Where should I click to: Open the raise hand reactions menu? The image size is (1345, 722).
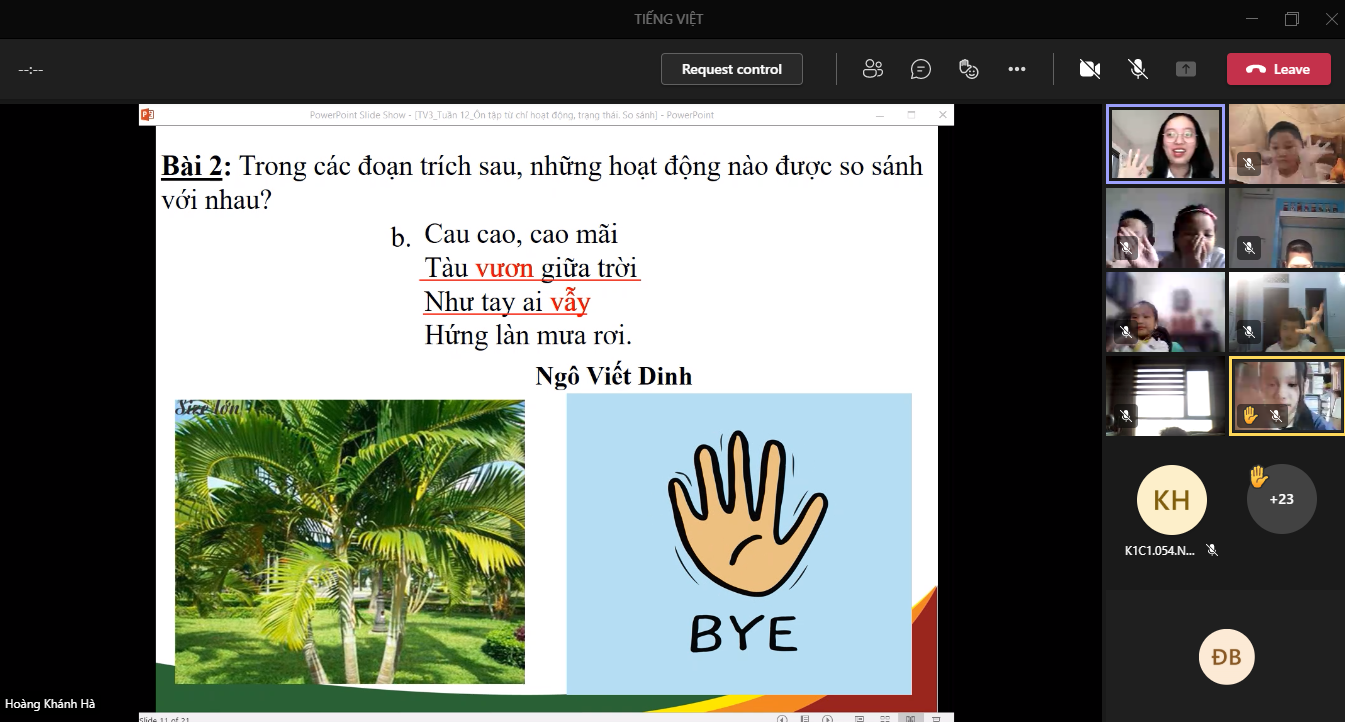pos(968,69)
